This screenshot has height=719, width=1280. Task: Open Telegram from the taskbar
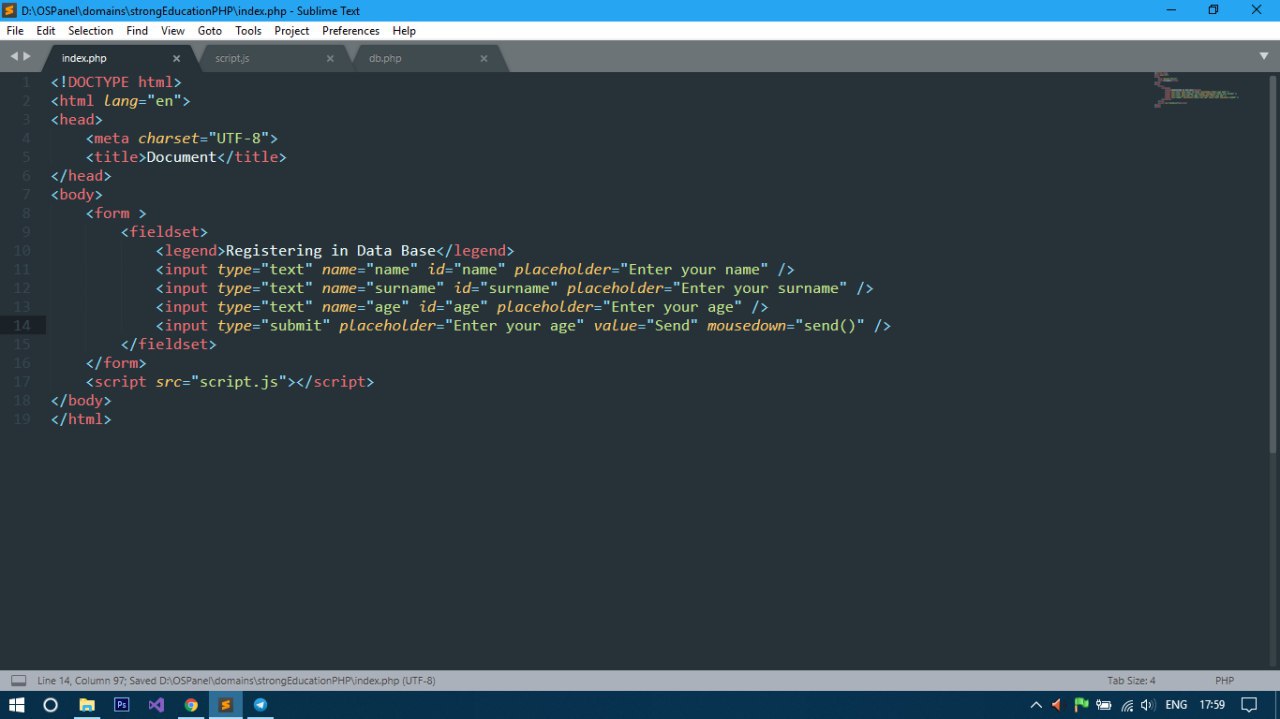pos(260,705)
